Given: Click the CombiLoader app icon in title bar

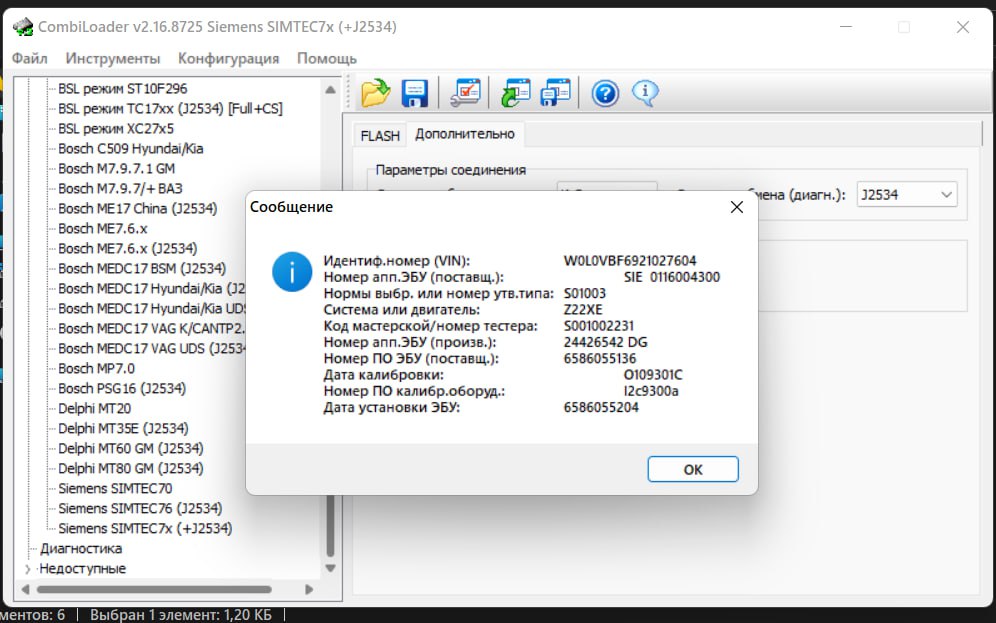Looking at the screenshot, I should [23, 27].
